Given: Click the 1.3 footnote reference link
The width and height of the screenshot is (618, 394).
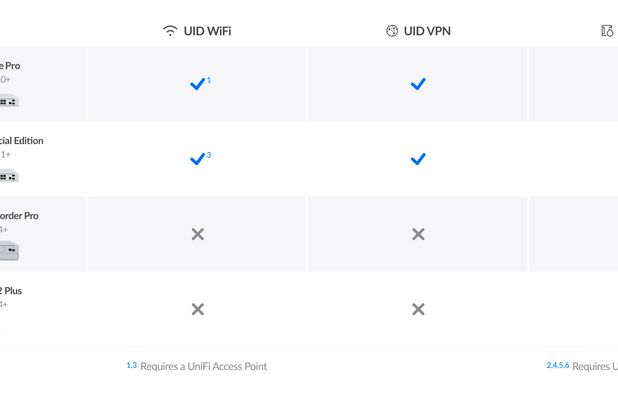Looking at the screenshot, I should tap(132, 365).
